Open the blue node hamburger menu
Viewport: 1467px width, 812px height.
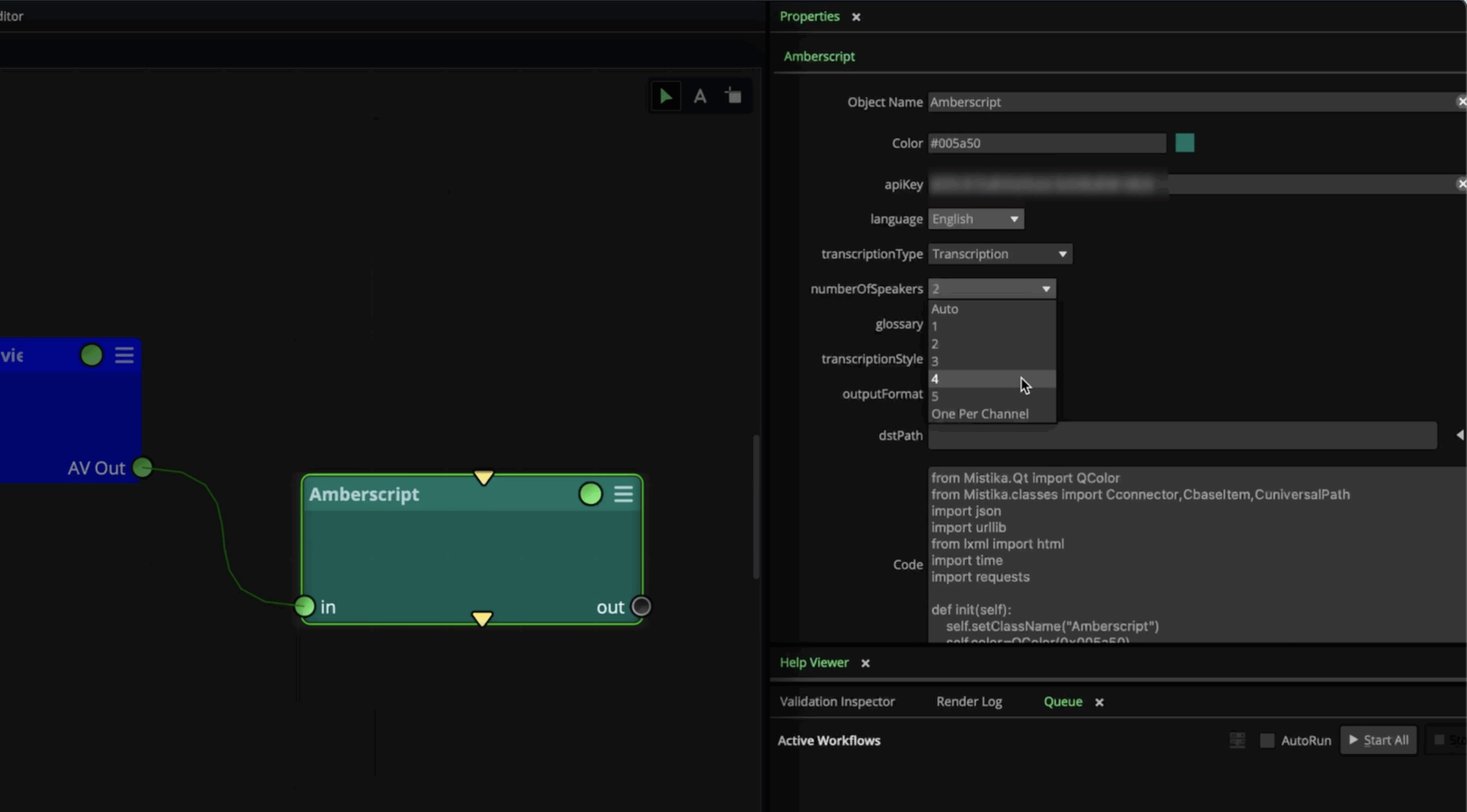(124, 355)
